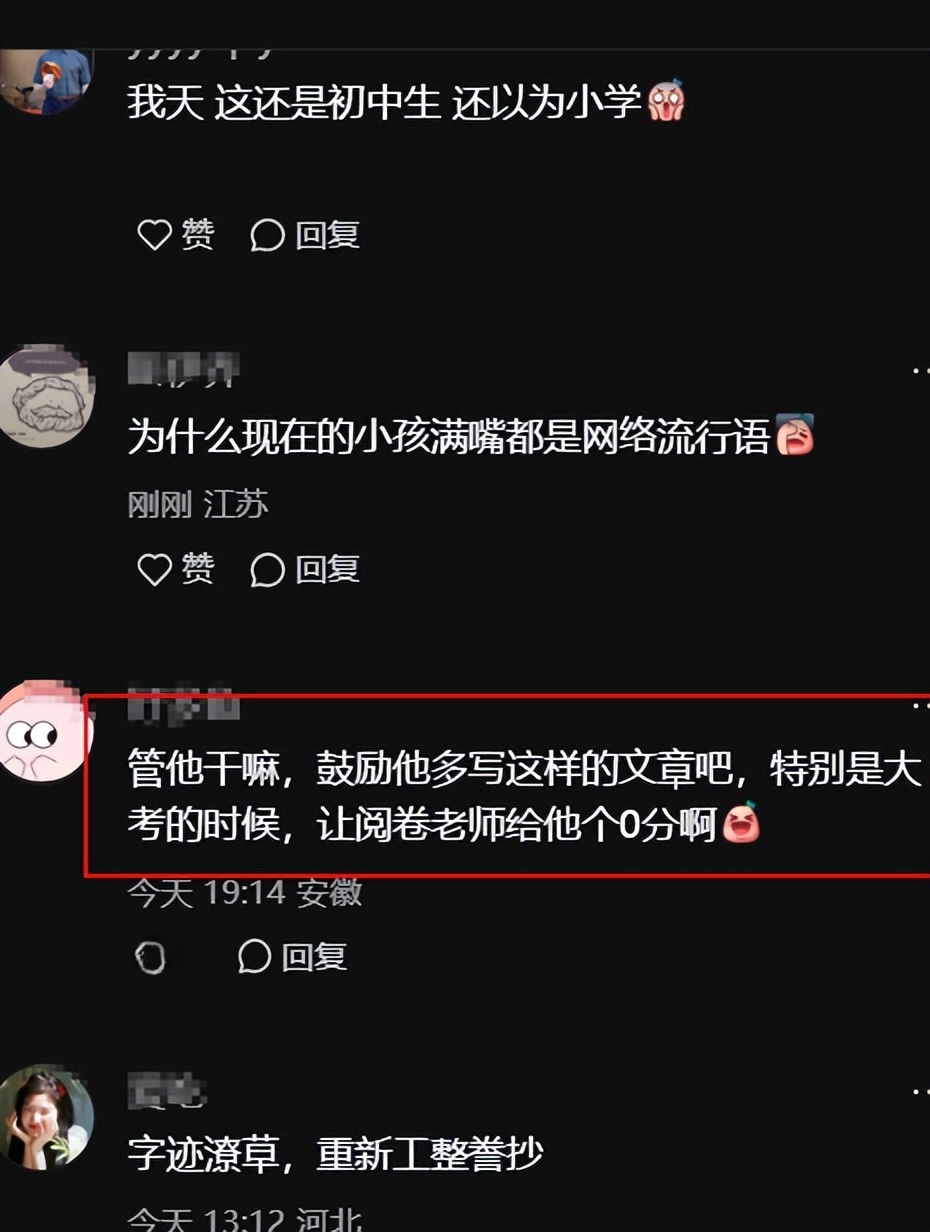Select the comment text 字迹潦草，重新工整誊抄
Viewport: 930px width, 1232px height.
[x=335, y=1155]
